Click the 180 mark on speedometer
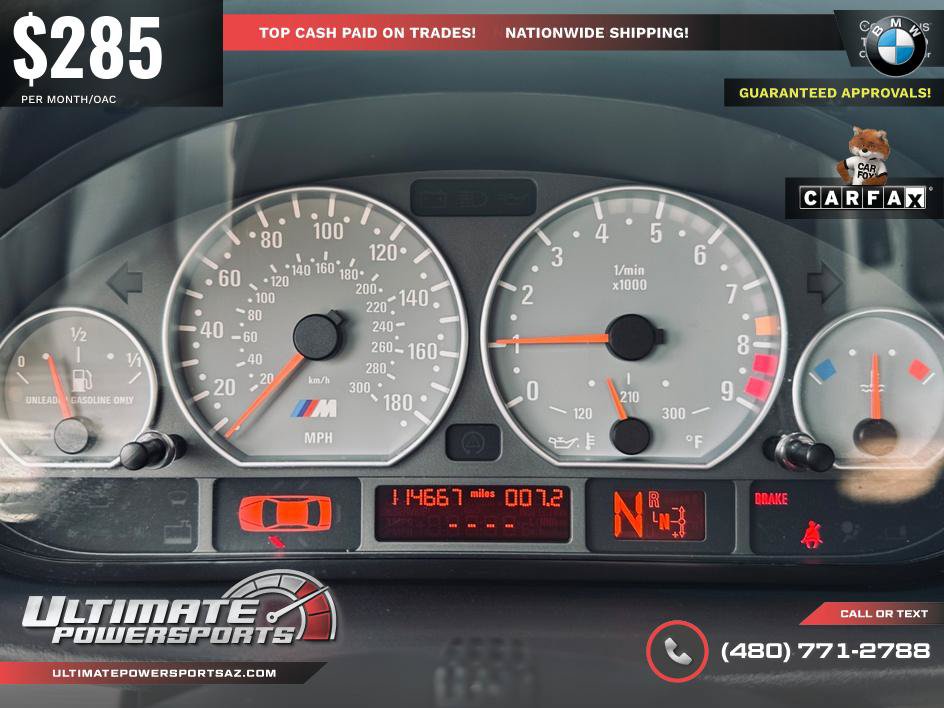Screen dimensions: 944x708 (398, 402)
